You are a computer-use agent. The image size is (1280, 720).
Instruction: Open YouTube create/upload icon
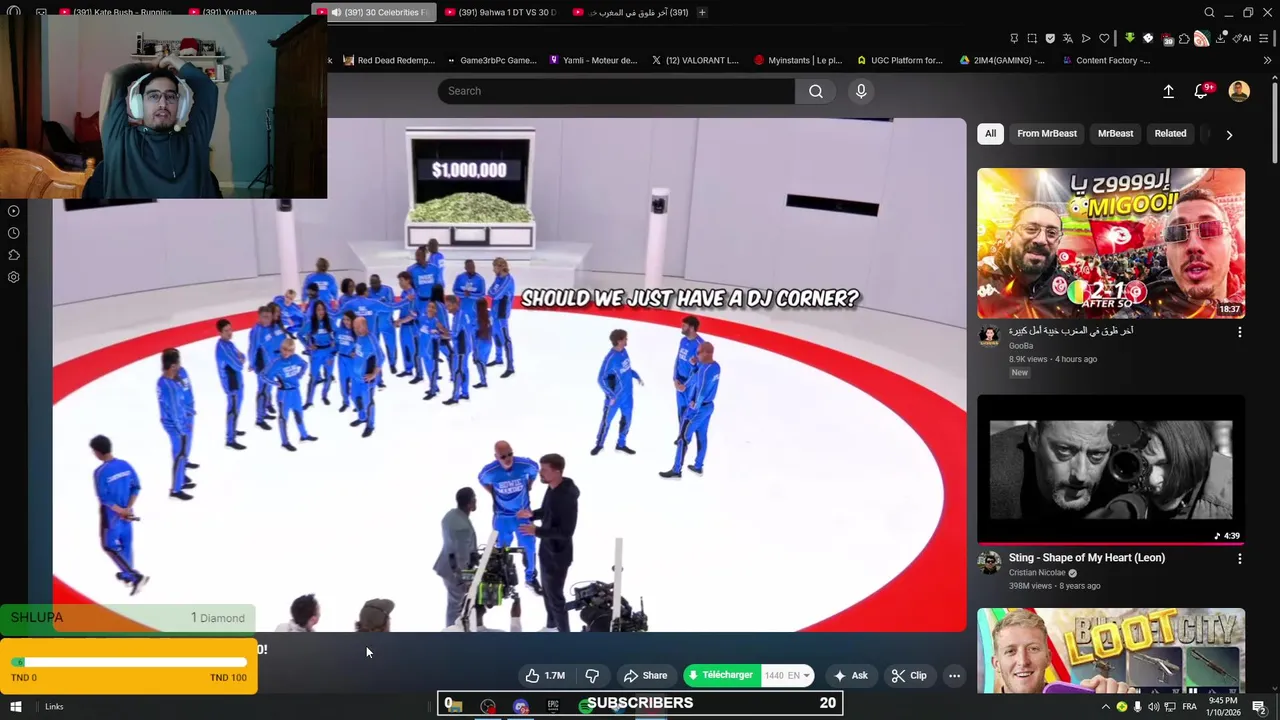[x=1168, y=91]
